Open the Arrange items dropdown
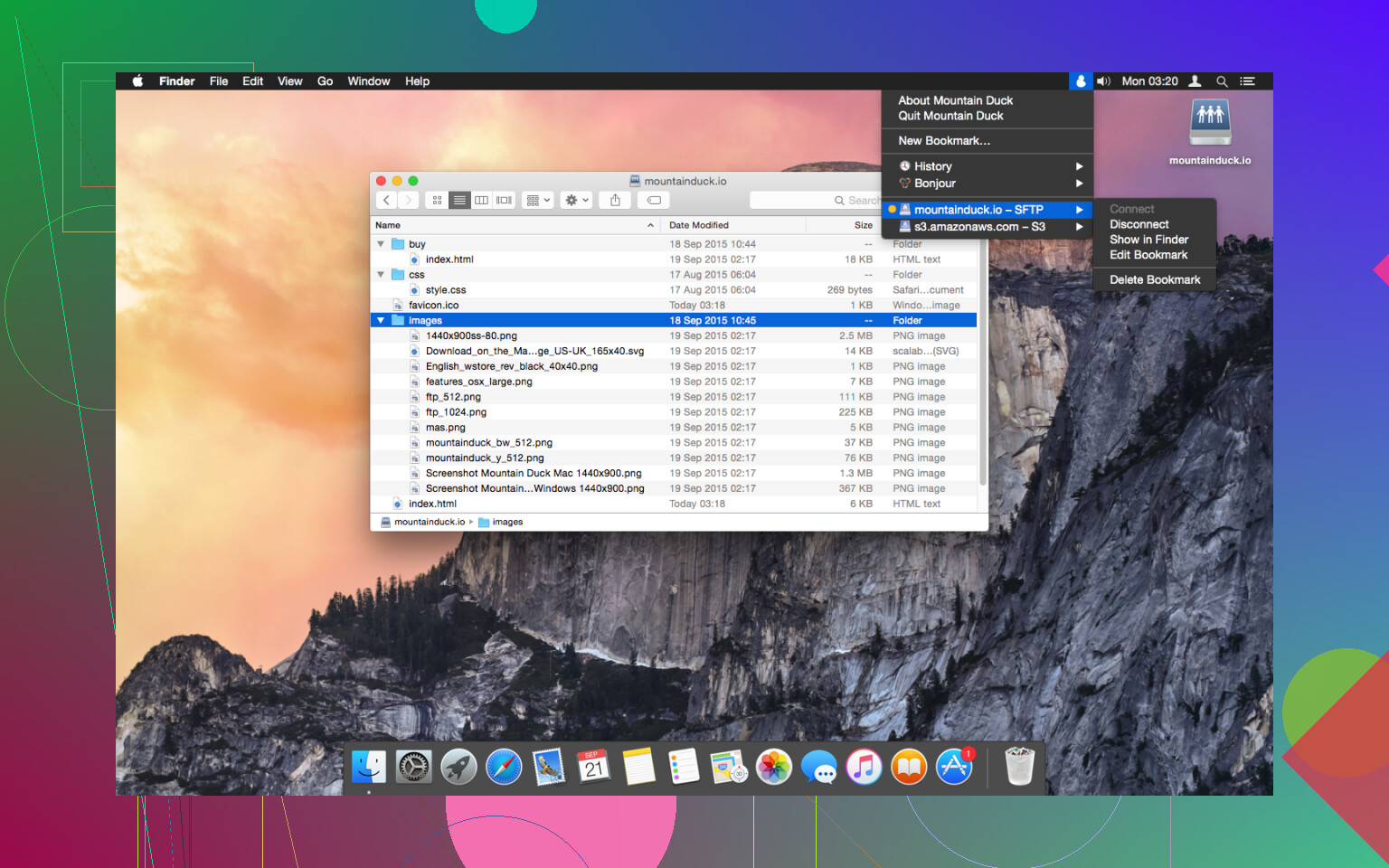This screenshot has height=868, width=1389. (x=537, y=200)
